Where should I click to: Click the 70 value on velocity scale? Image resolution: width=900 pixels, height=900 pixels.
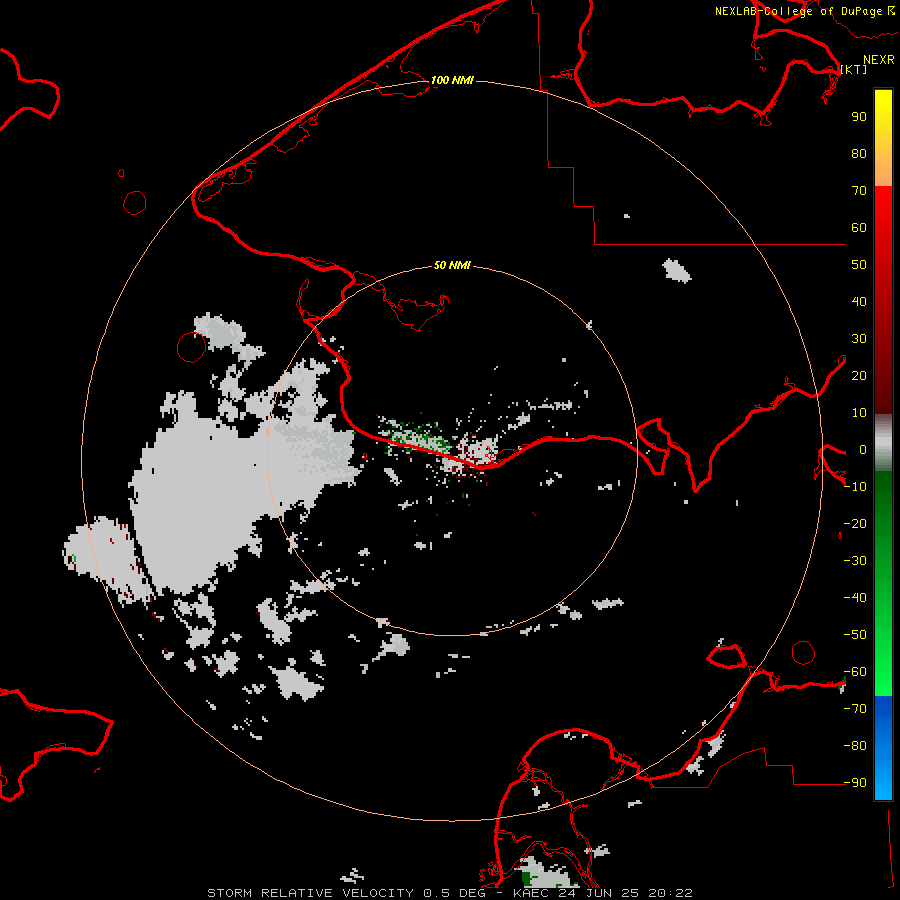click(x=859, y=191)
